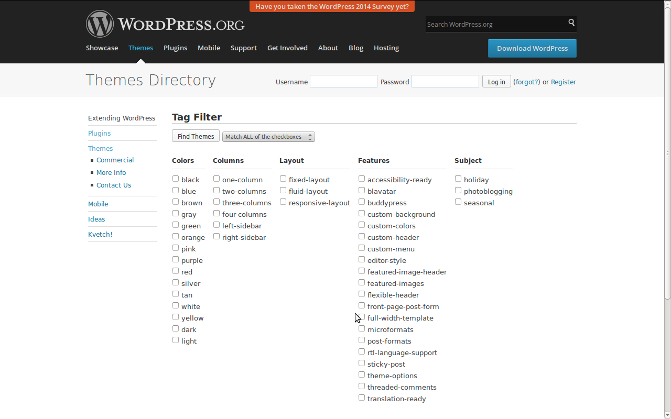Open the Showcase menu item

click(x=102, y=48)
